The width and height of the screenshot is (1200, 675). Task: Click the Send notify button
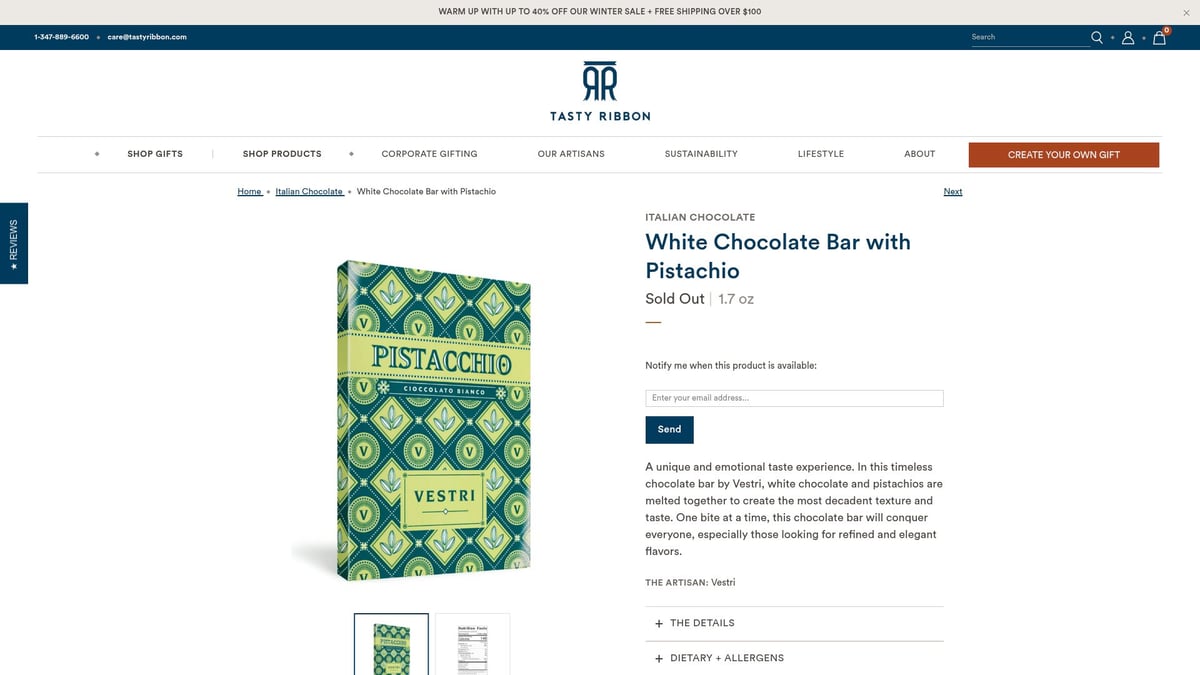click(x=669, y=429)
